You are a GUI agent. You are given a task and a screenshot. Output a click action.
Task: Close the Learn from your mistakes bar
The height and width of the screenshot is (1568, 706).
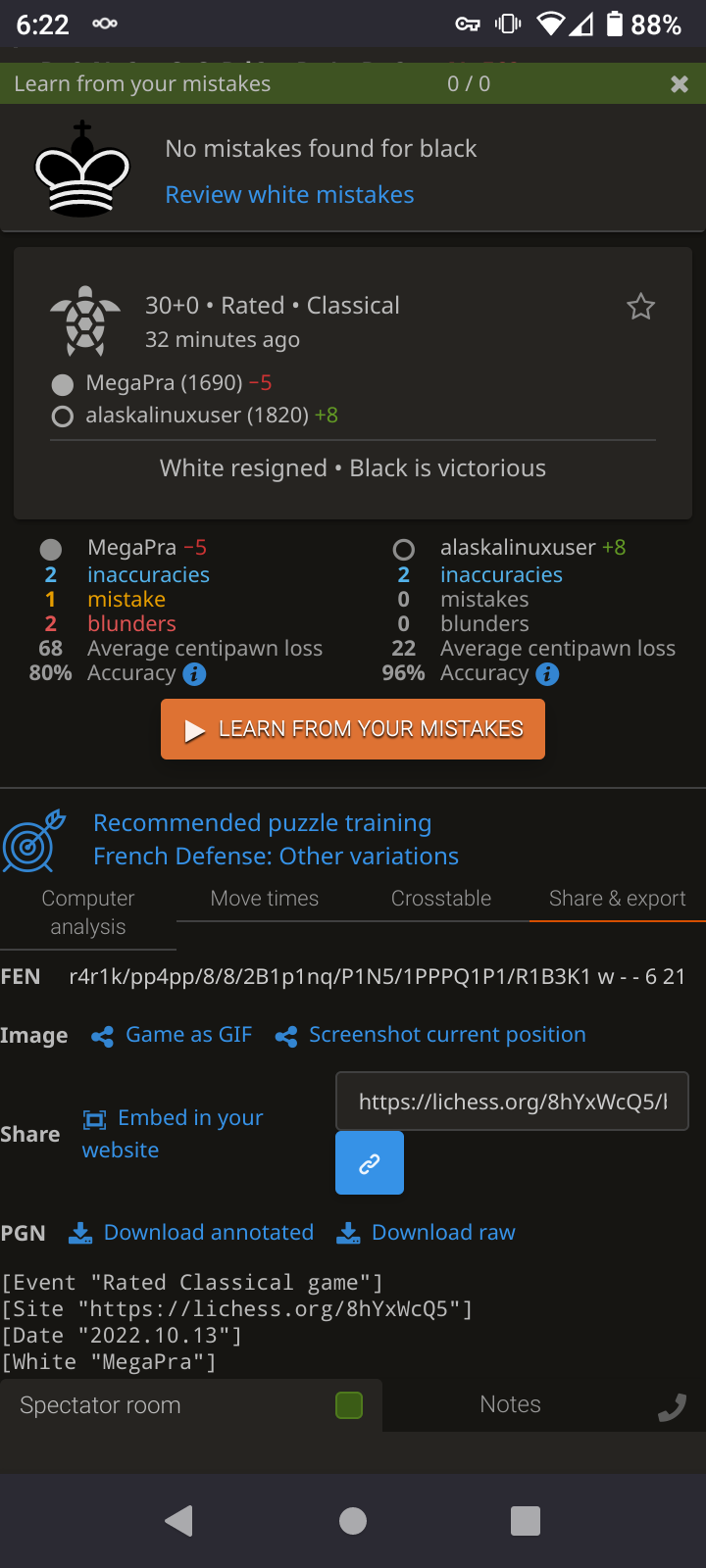pos(679,84)
